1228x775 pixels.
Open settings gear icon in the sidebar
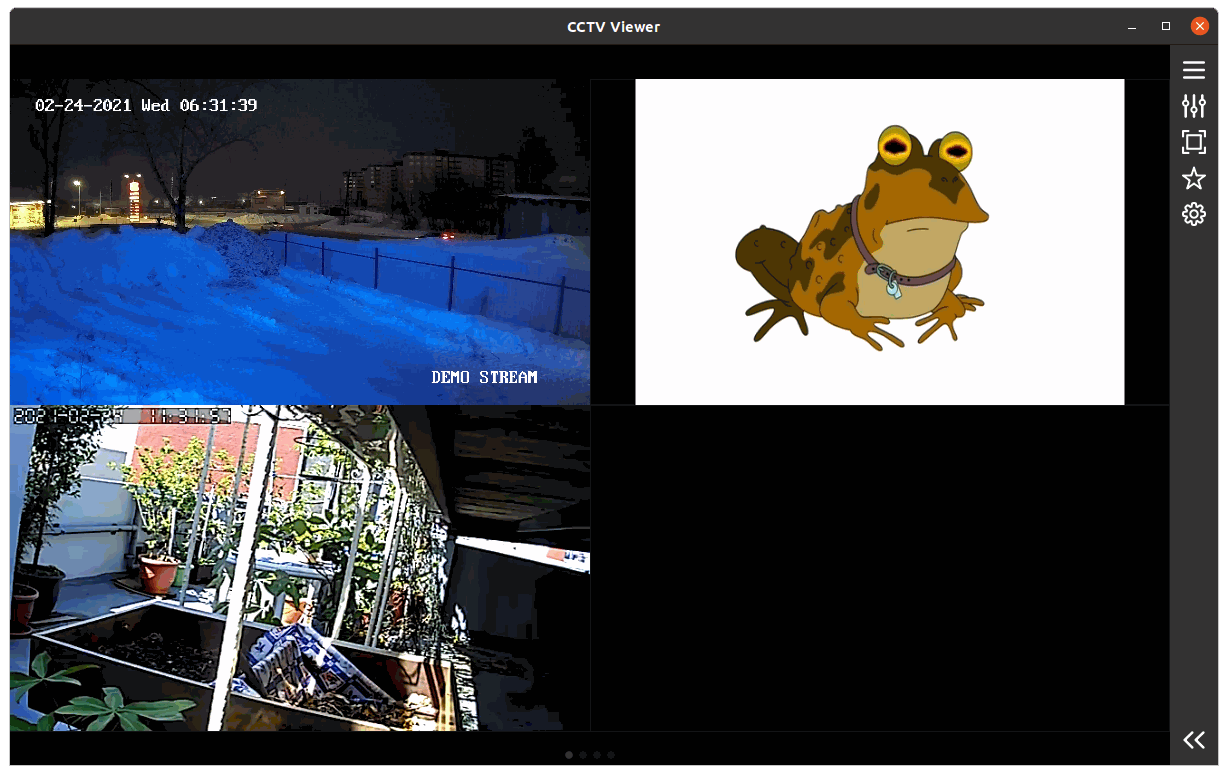[1193, 214]
